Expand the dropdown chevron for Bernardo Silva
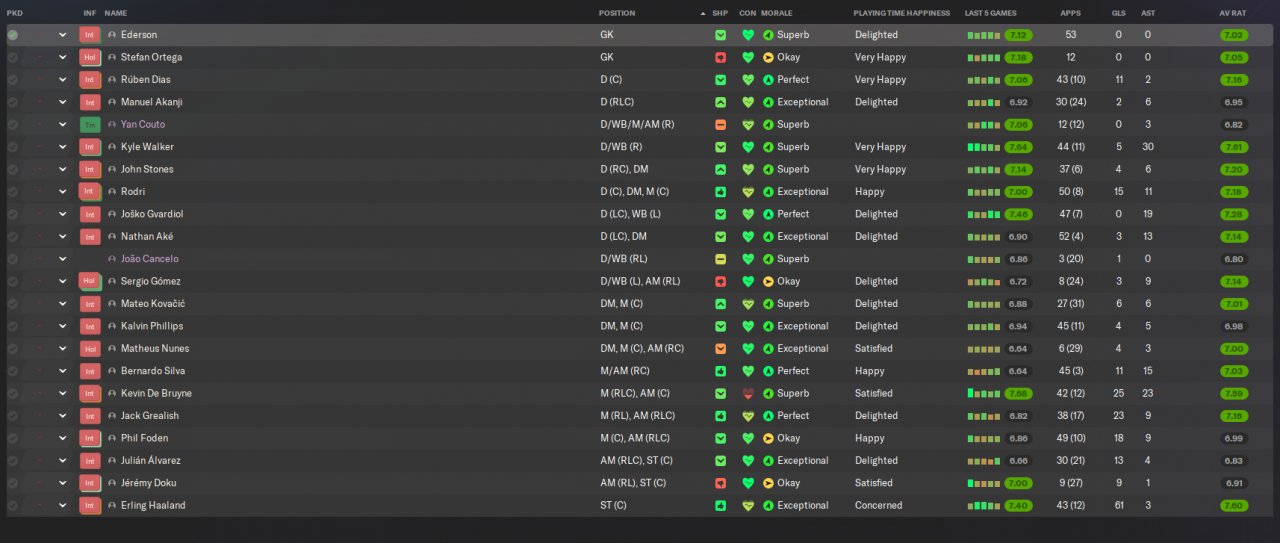 pyautogui.click(x=62, y=371)
